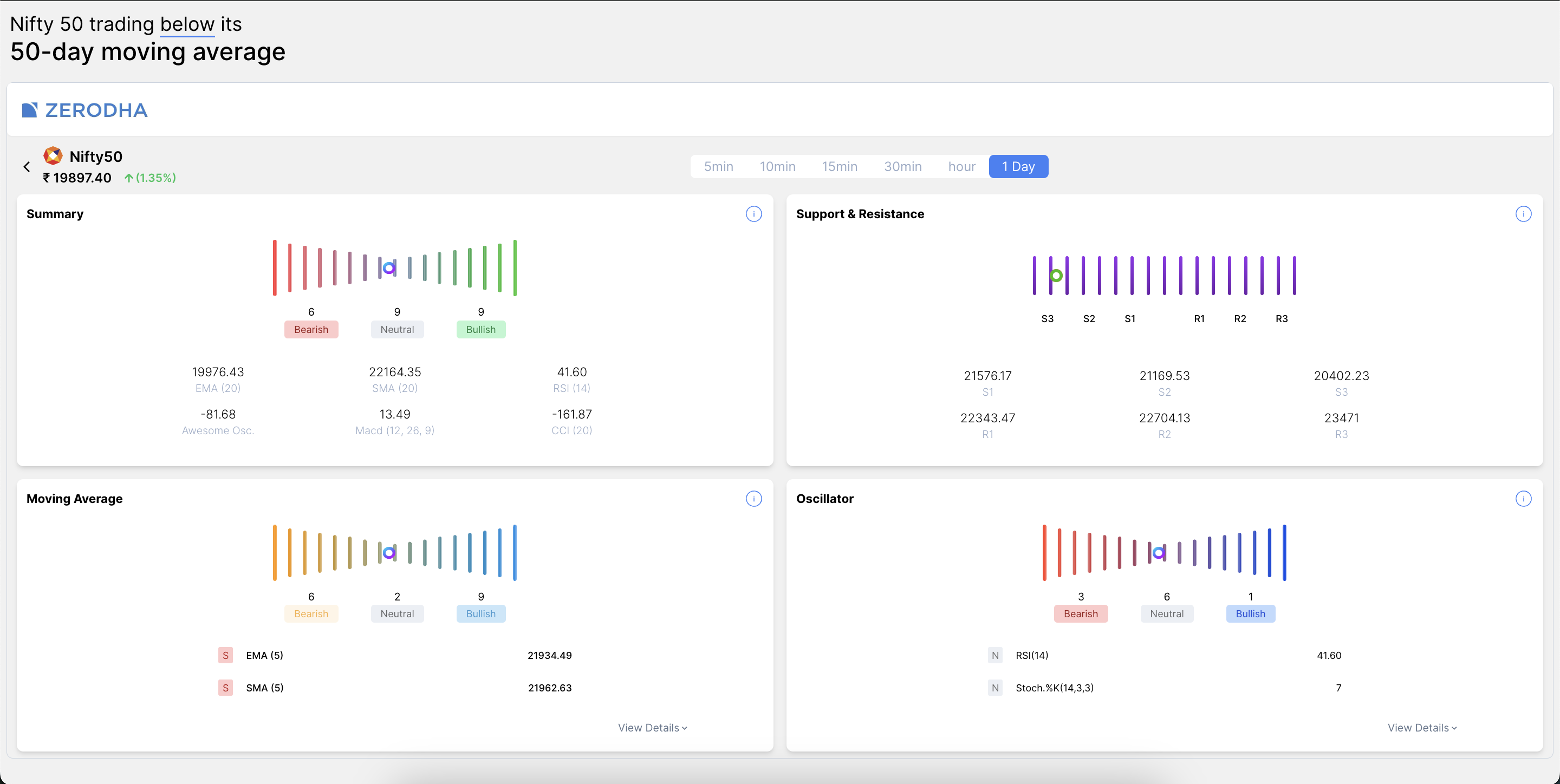Click the Summary Bearish label
Screen dimensions: 1560x784
[x=311, y=329]
